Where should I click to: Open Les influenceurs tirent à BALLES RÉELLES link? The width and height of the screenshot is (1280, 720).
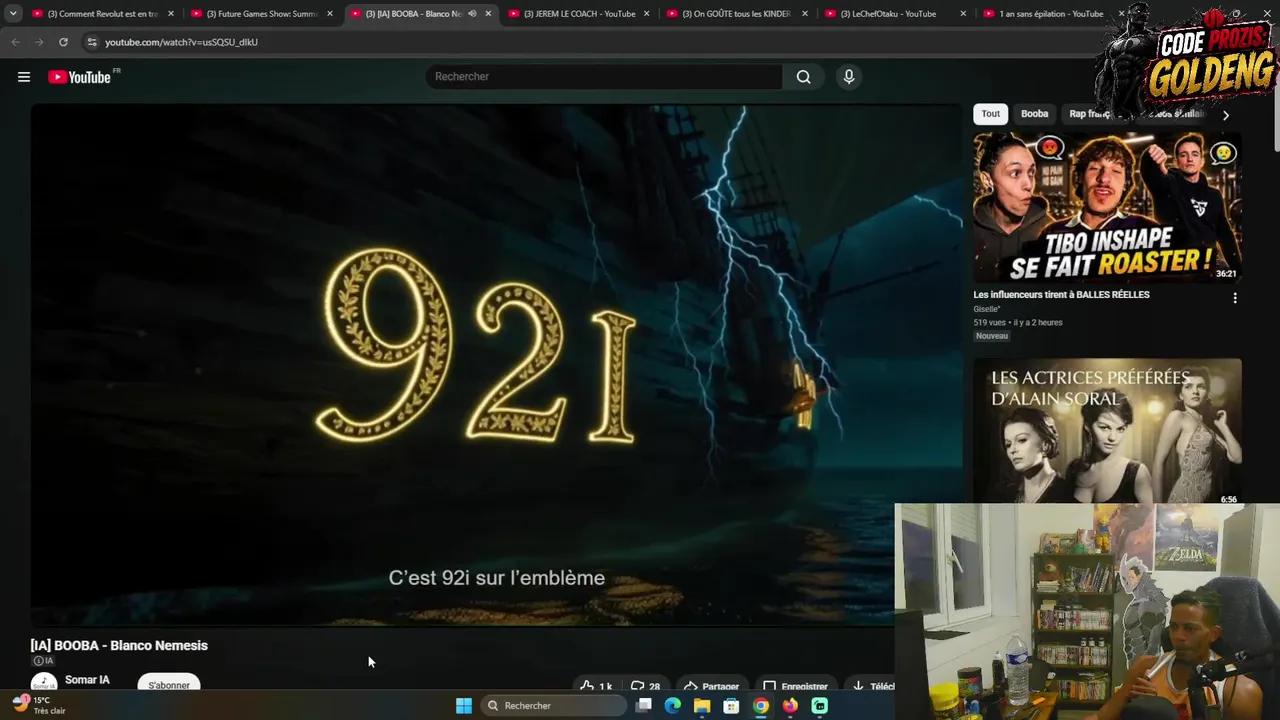1061,295
